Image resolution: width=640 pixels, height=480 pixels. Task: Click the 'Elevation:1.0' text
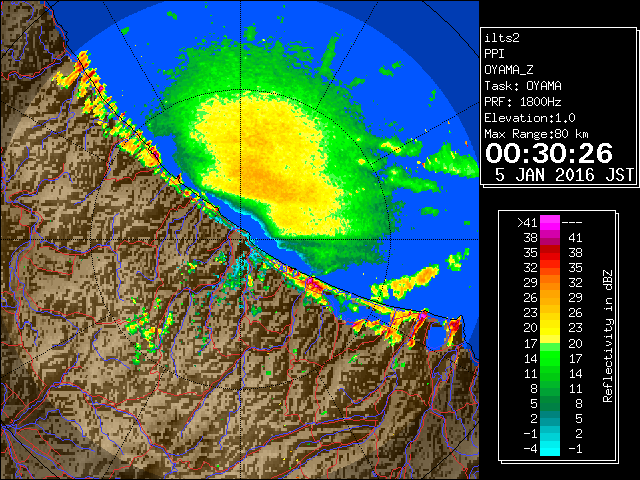pos(530,118)
